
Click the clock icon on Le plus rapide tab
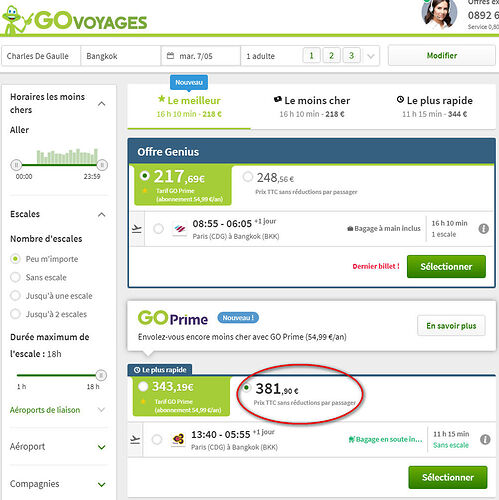(x=400, y=99)
